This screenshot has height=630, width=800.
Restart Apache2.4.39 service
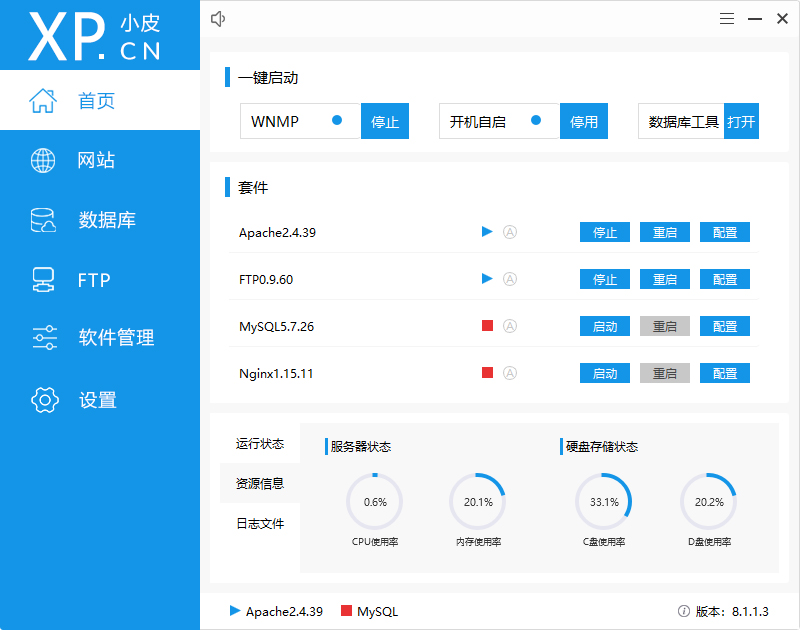[665, 232]
